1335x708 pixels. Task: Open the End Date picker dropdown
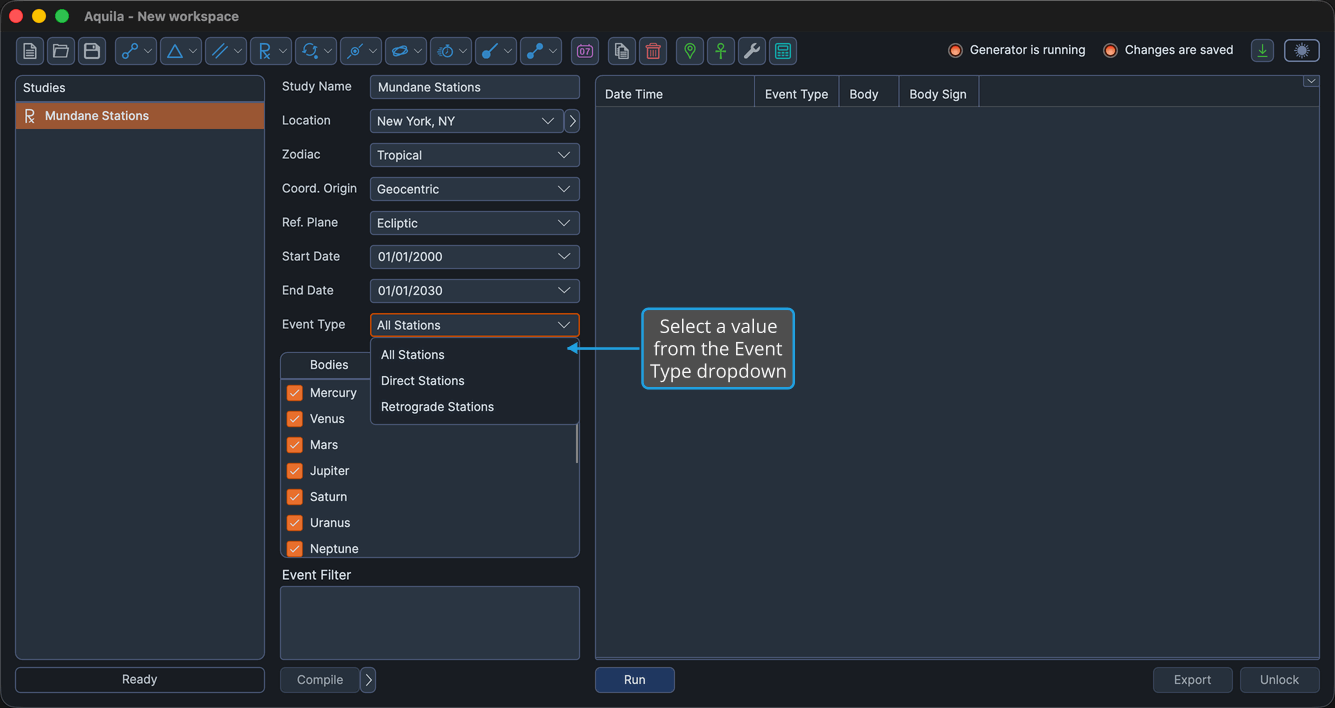click(475, 291)
